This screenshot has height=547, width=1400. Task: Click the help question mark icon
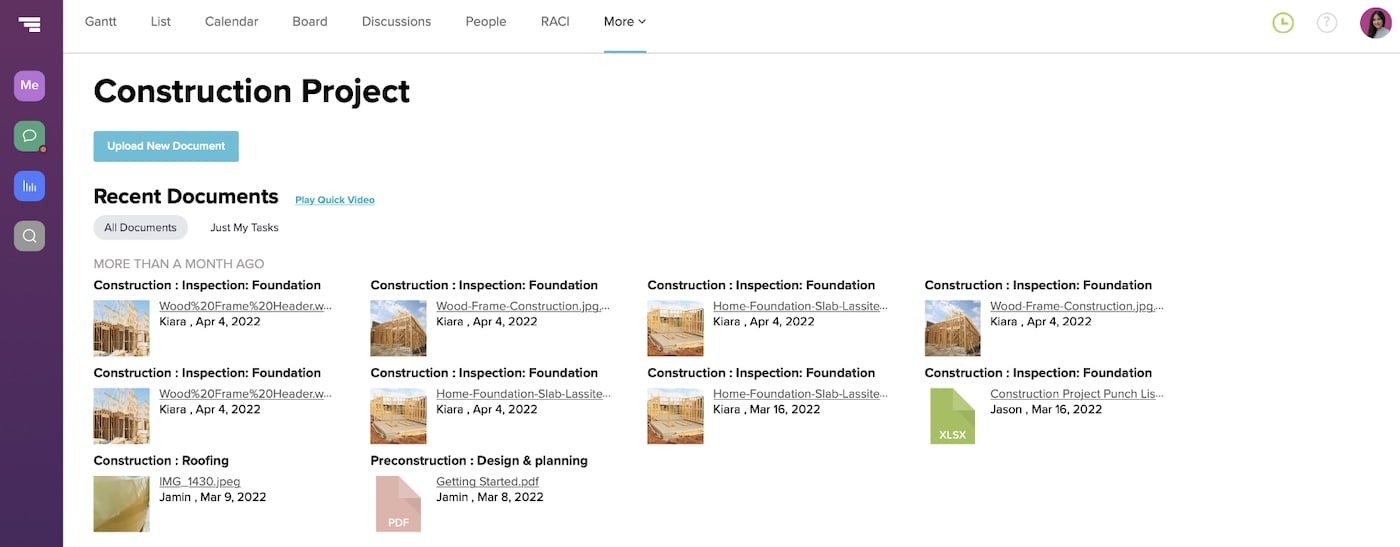(1327, 22)
